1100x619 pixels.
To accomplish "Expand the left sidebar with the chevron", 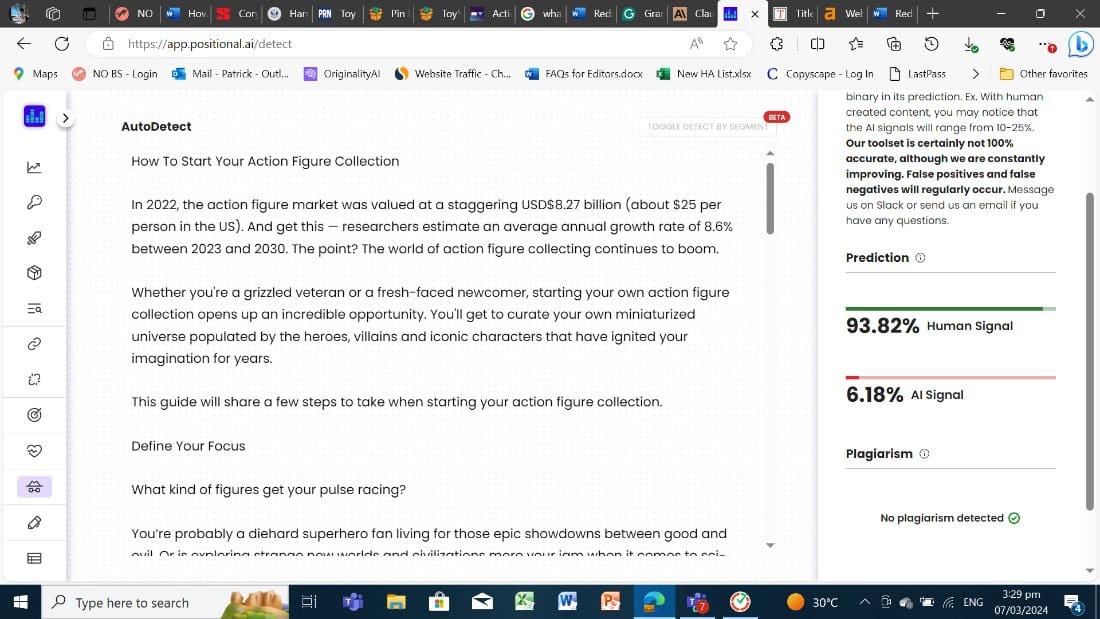I will pyautogui.click(x=65, y=118).
